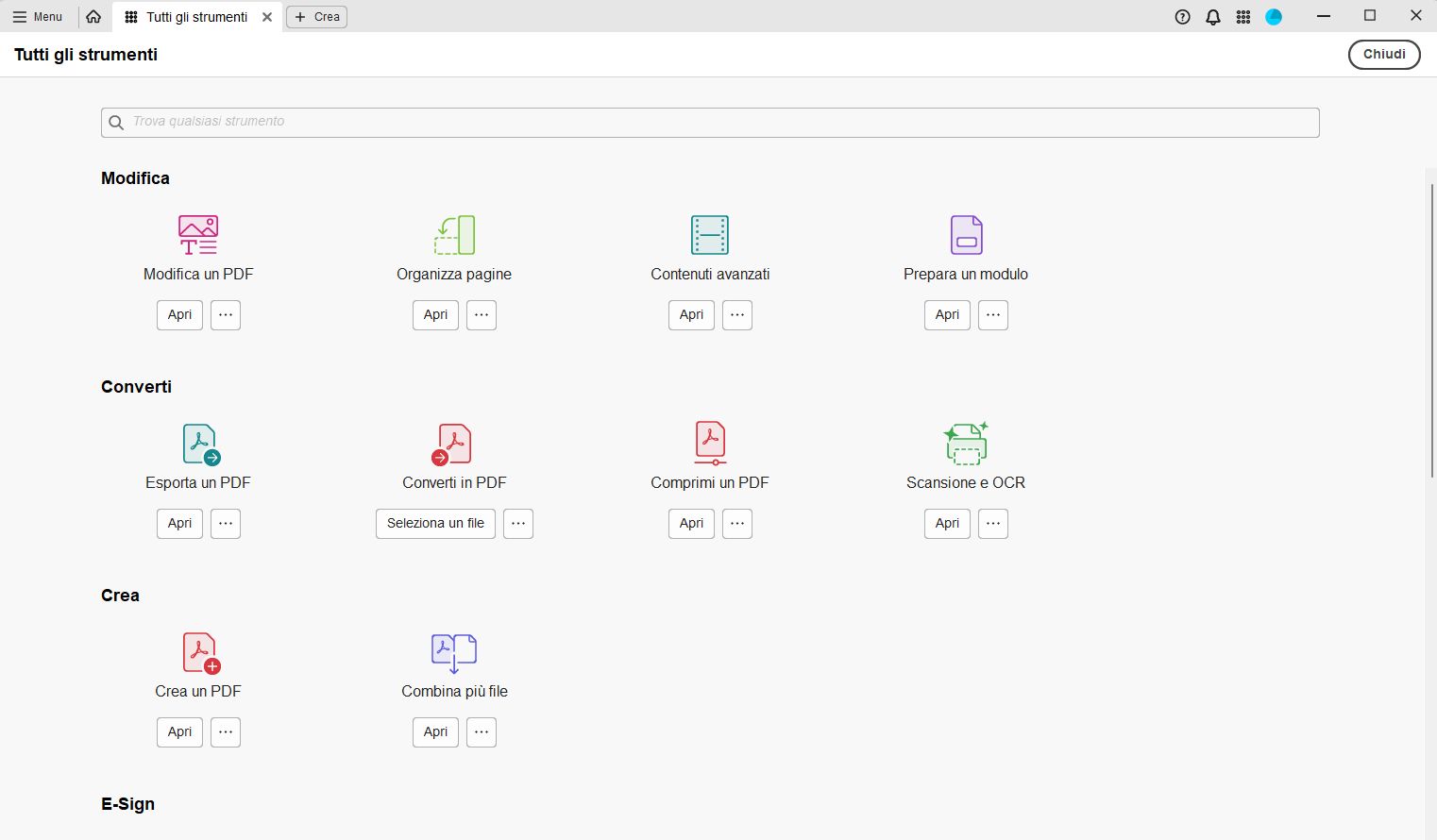Open more options for Organizza pagine
Screen dimensions: 1437x840
[x=482, y=314]
